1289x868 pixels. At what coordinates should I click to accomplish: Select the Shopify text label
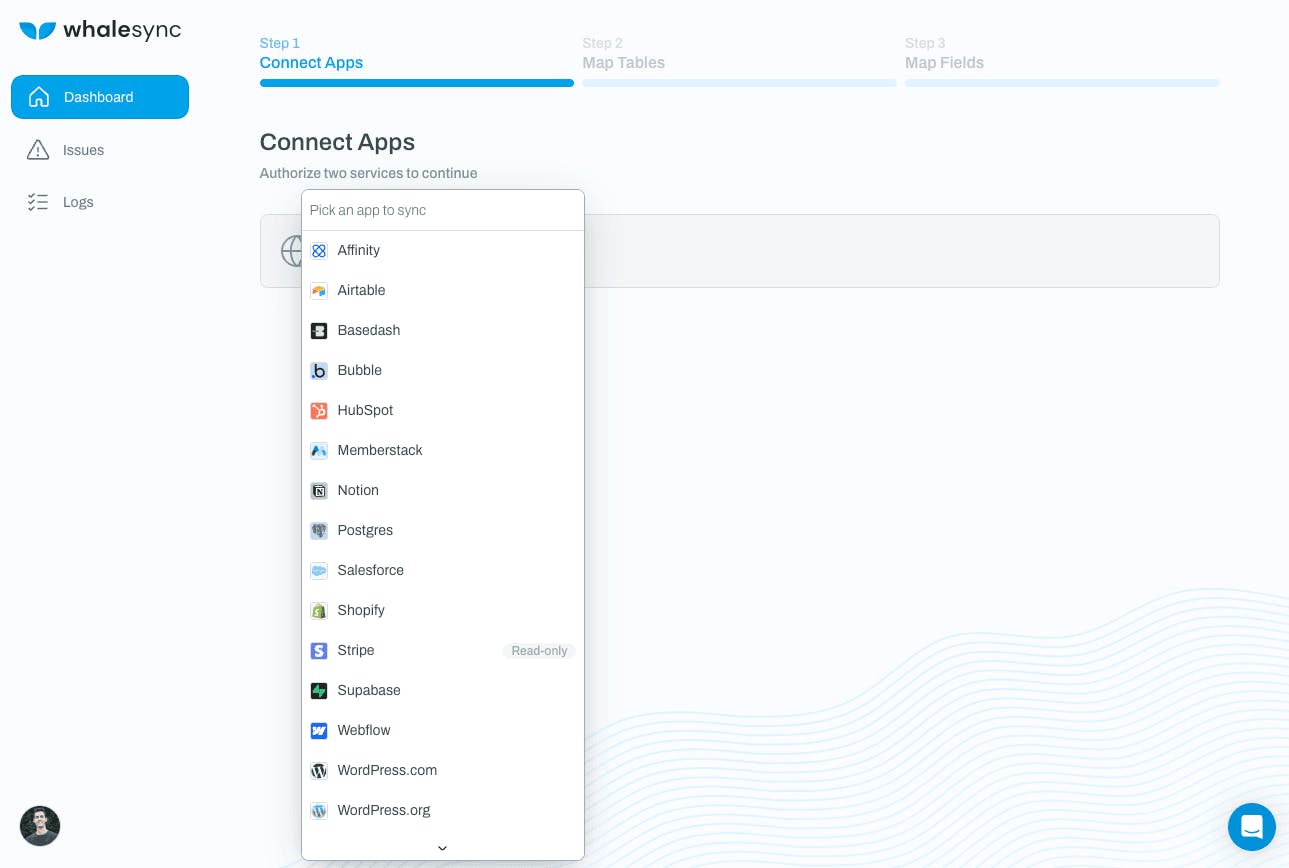click(x=361, y=610)
